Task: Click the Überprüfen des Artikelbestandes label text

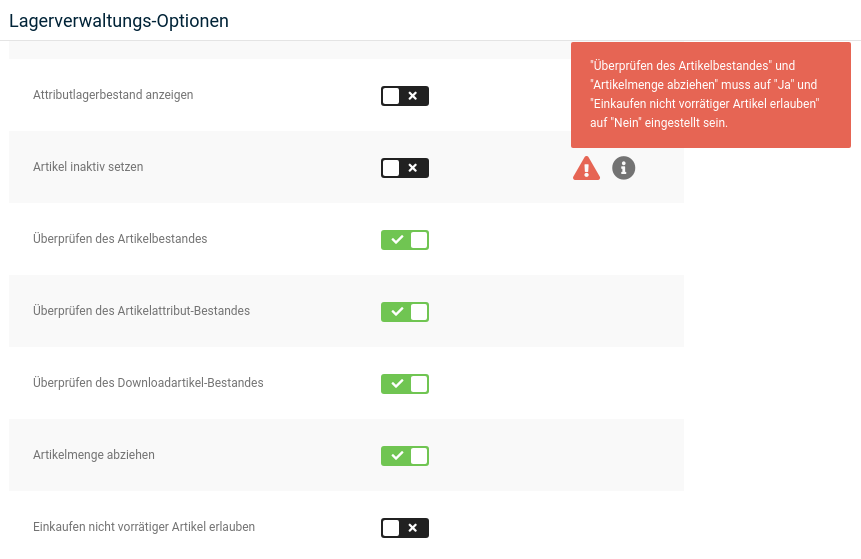Action: click(x=120, y=239)
